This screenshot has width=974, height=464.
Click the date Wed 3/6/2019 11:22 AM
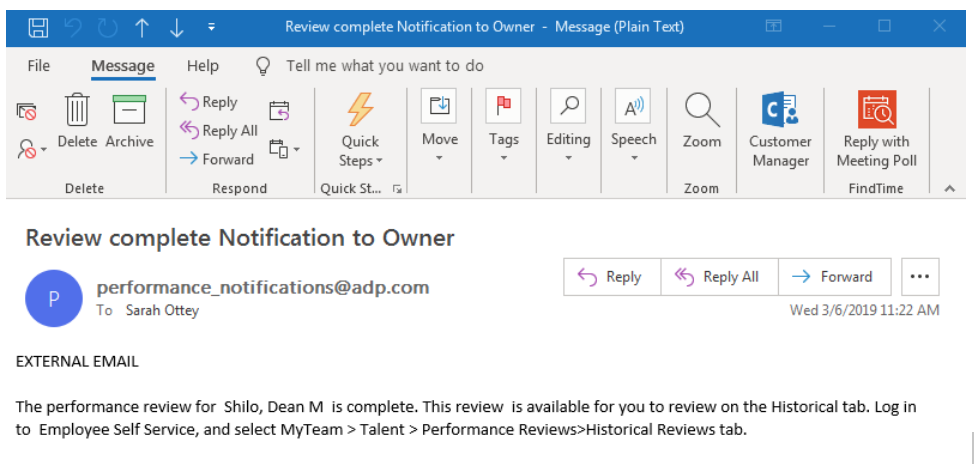(x=864, y=310)
